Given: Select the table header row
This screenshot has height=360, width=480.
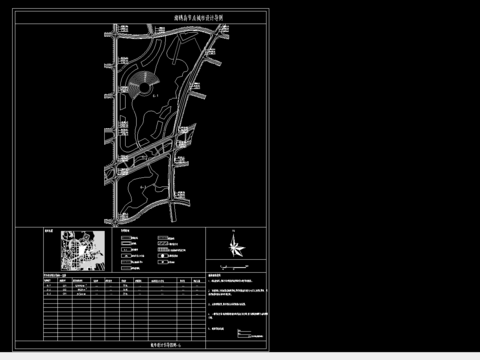Looking at the screenshot, I should coord(124,281).
